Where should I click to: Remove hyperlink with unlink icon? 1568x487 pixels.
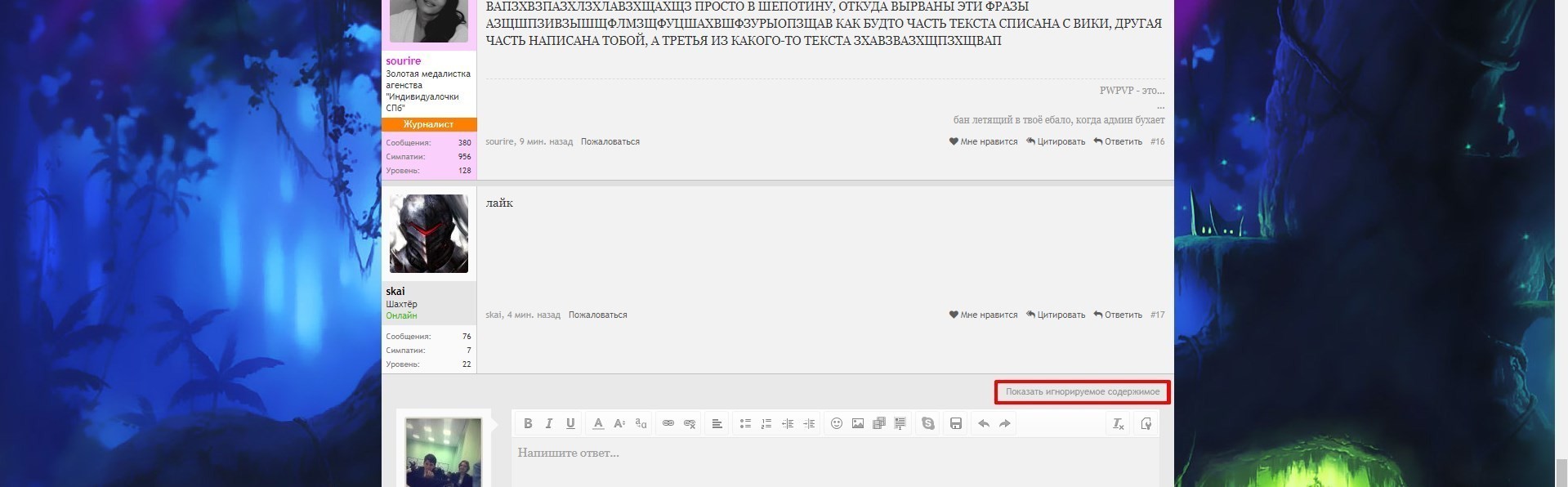[690, 423]
